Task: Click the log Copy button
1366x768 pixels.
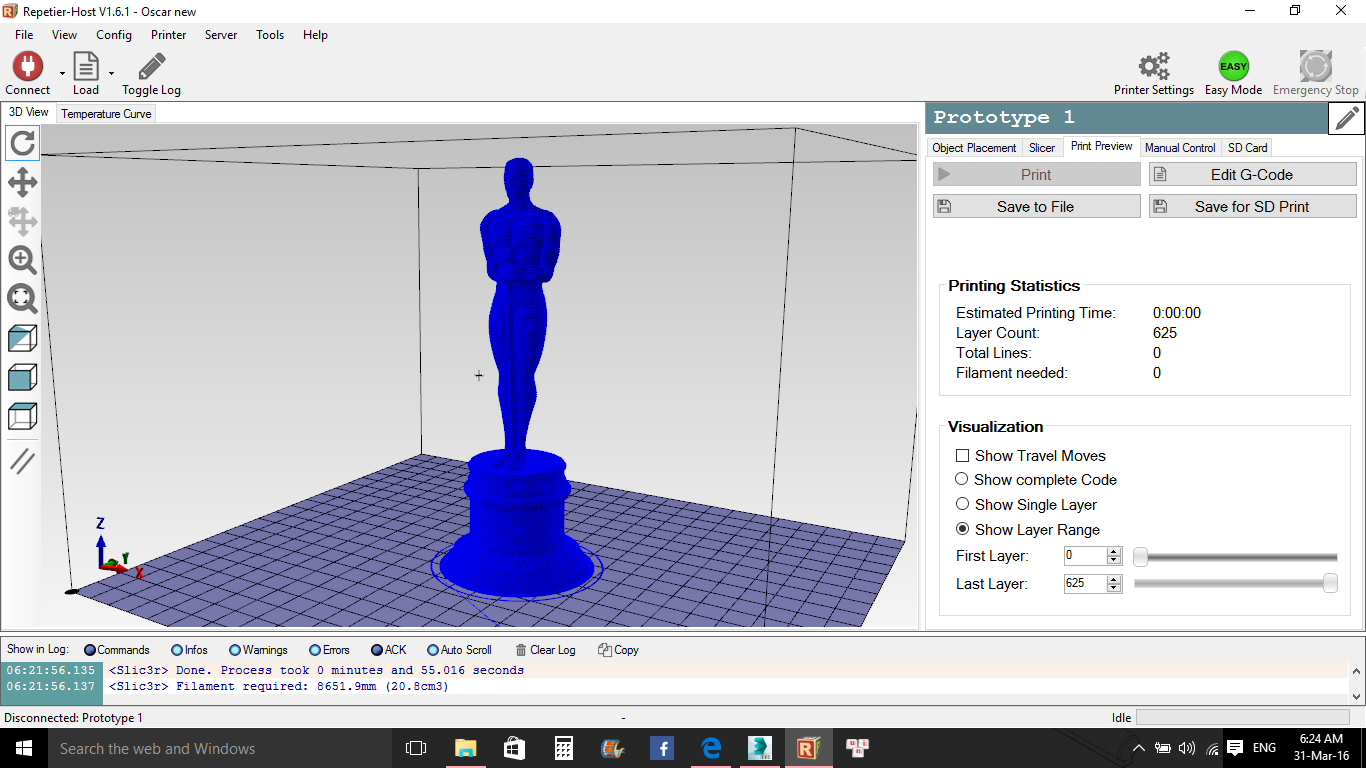Action: tap(618, 650)
